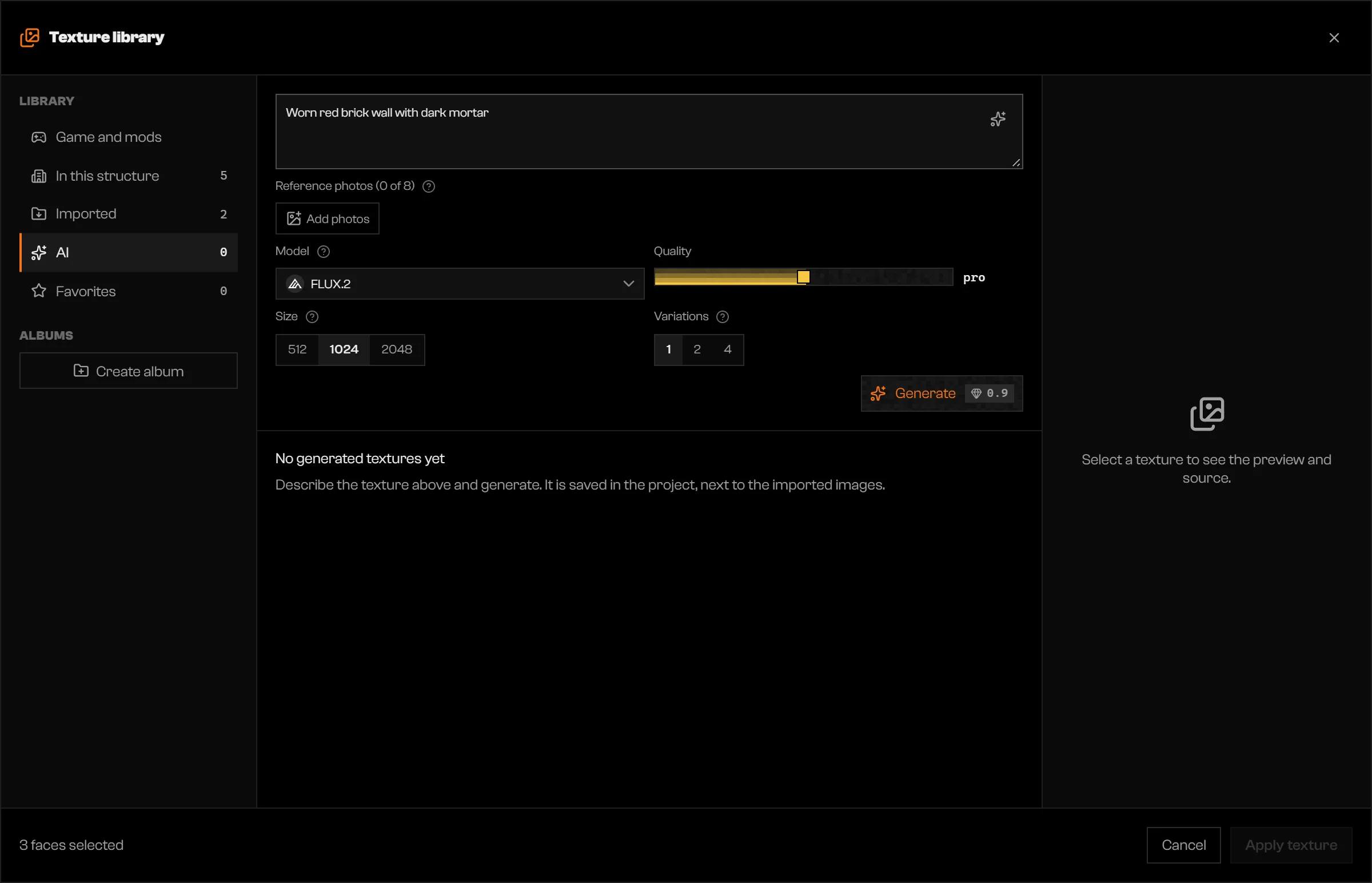Click the Apply texture button
Viewport: 1372px width, 883px height.
pyautogui.click(x=1291, y=845)
